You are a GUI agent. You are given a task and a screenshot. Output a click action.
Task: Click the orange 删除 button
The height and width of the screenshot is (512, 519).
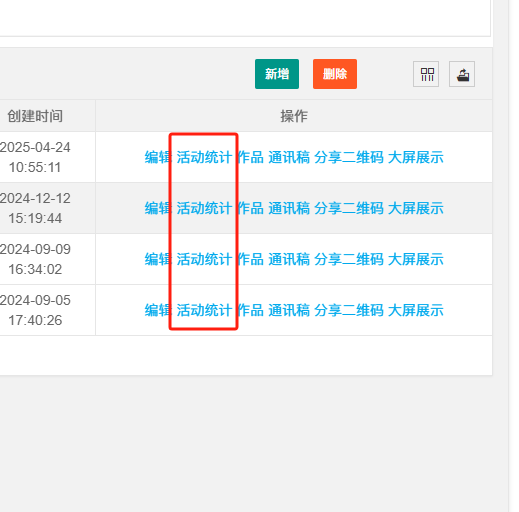335,74
